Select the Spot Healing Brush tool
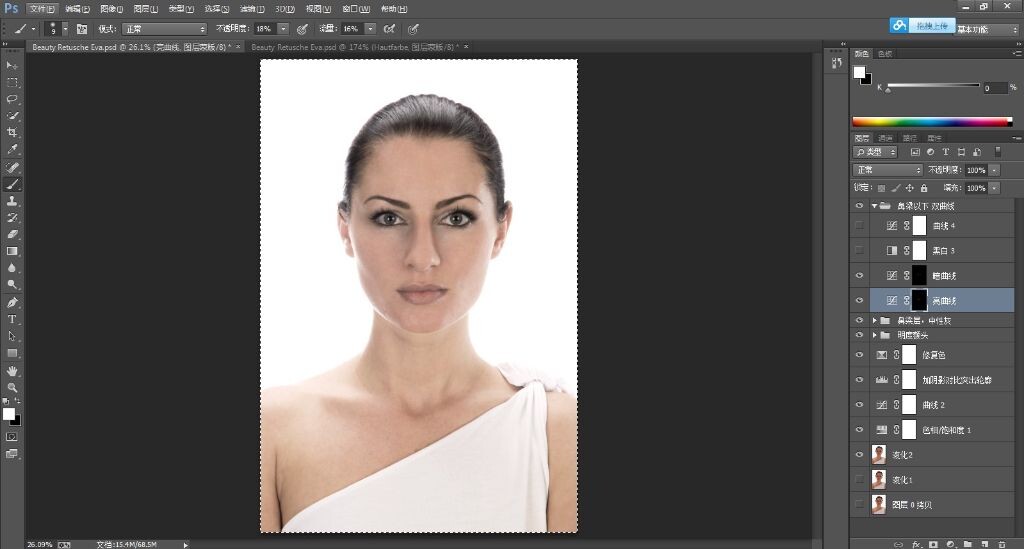1024x549 pixels. pyautogui.click(x=12, y=167)
